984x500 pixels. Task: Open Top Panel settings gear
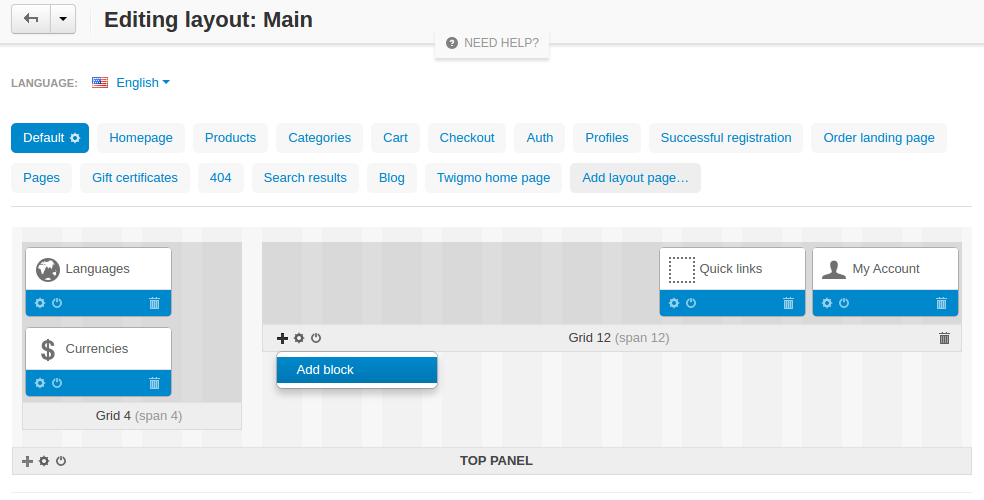[44, 461]
